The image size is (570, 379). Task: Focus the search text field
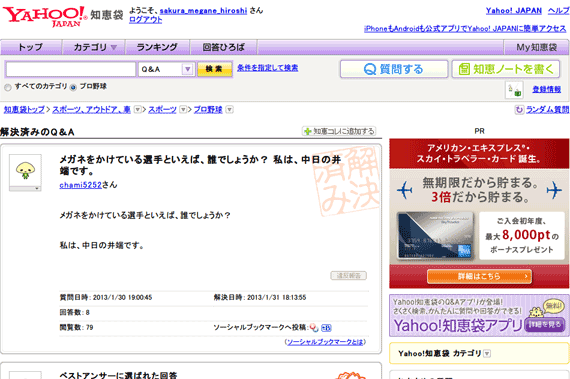click(71, 69)
